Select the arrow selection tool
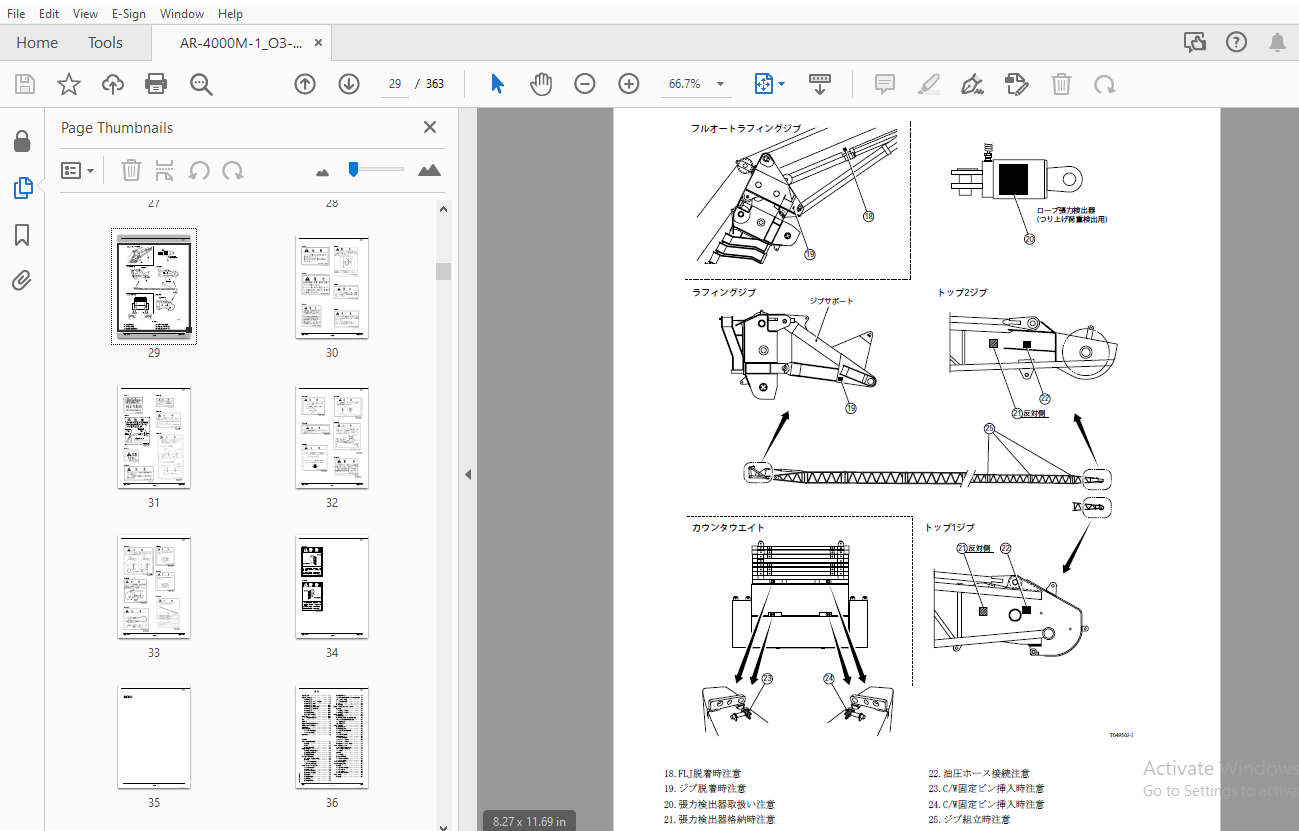1299x831 pixels. pos(497,84)
